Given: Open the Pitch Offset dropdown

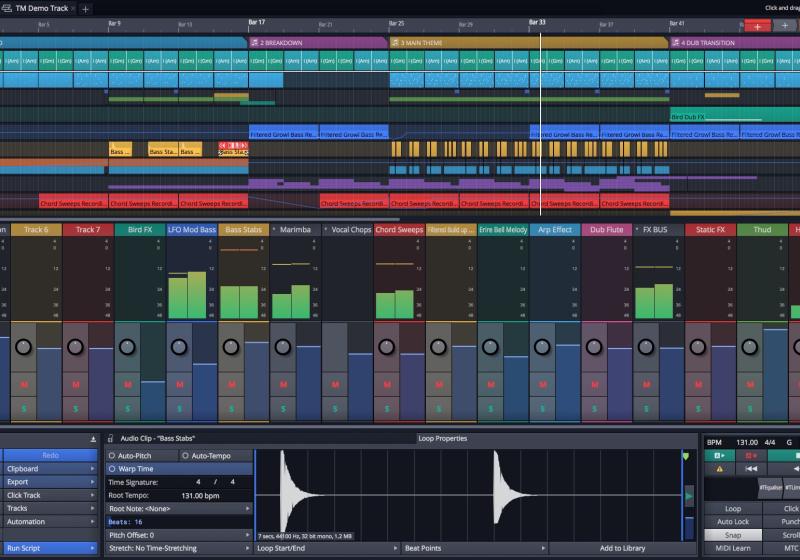Looking at the screenshot, I should (x=179, y=535).
